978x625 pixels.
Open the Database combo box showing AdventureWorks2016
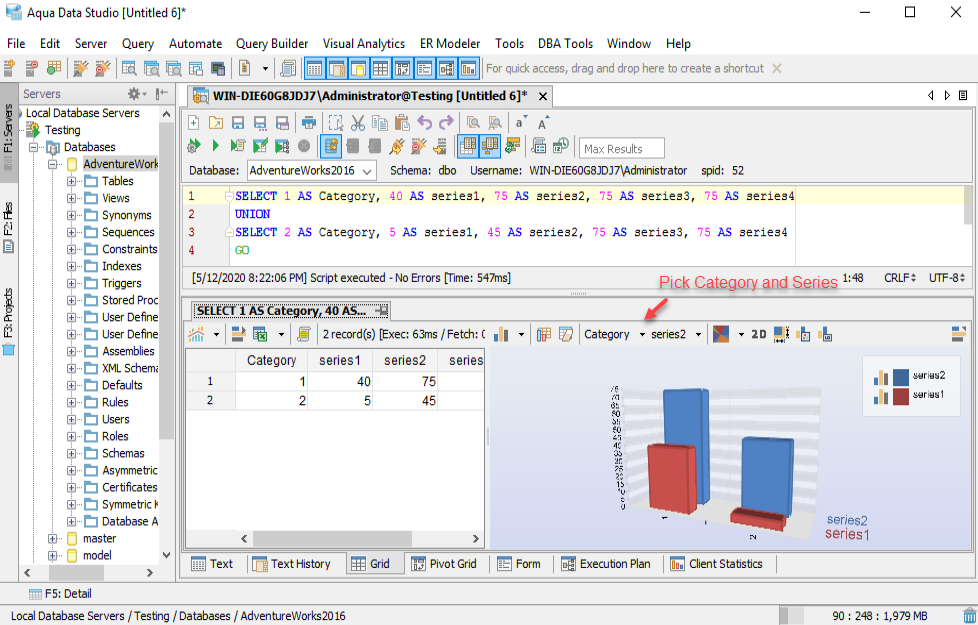tap(312, 171)
